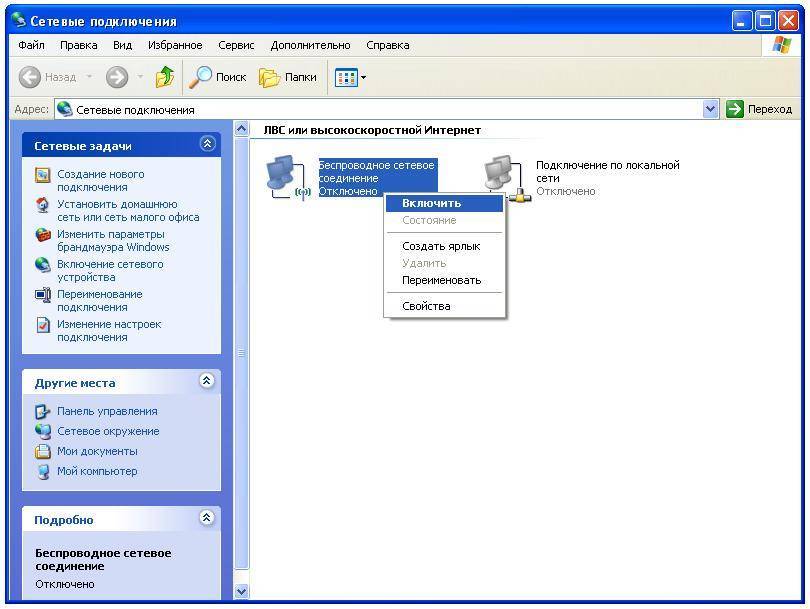
Task: Collapse the Другие места panel
Action: pos(207,381)
